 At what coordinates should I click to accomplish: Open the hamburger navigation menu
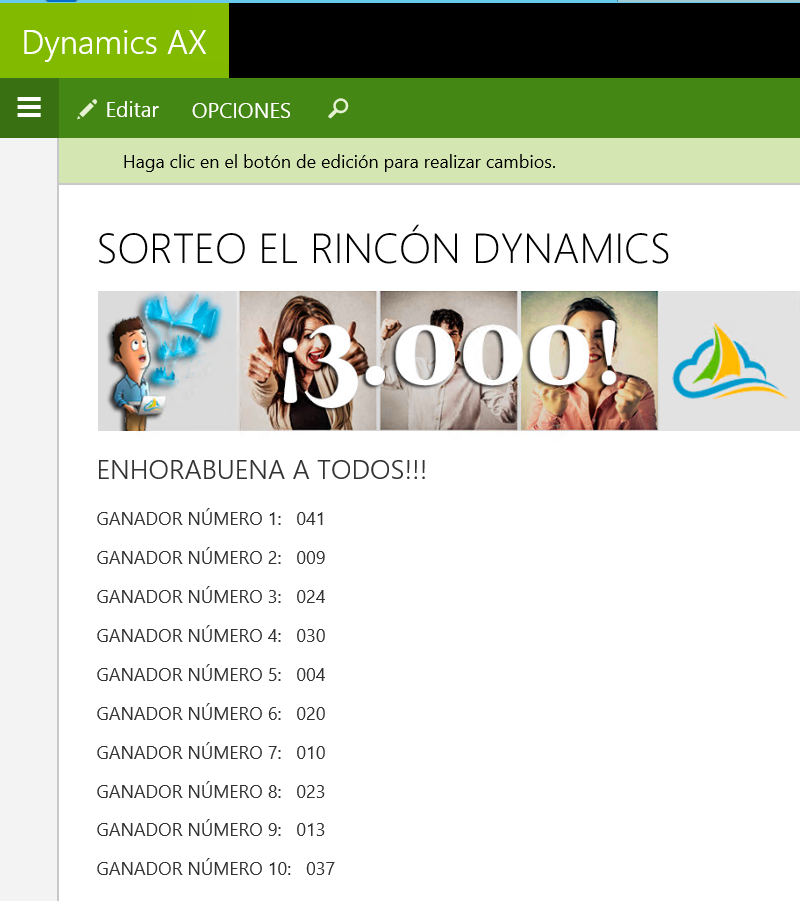29,107
